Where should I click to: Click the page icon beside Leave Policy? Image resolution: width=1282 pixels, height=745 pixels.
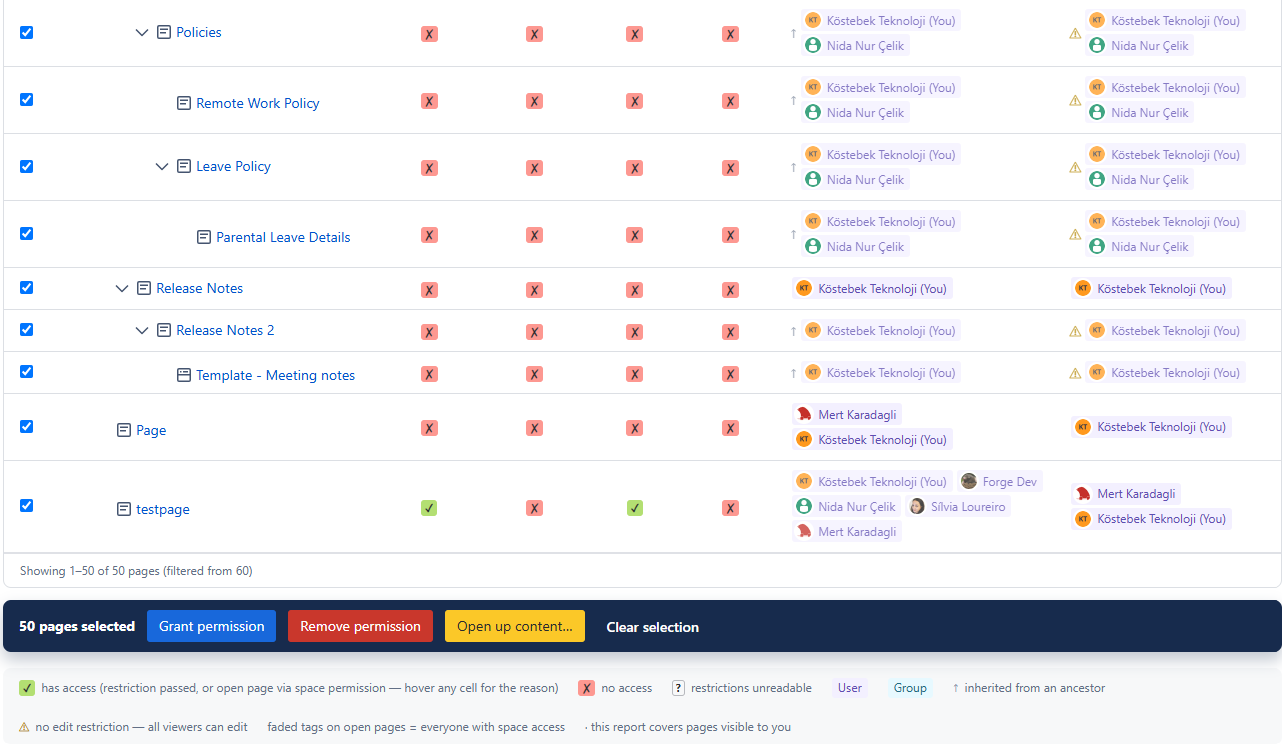click(x=184, y=167)
